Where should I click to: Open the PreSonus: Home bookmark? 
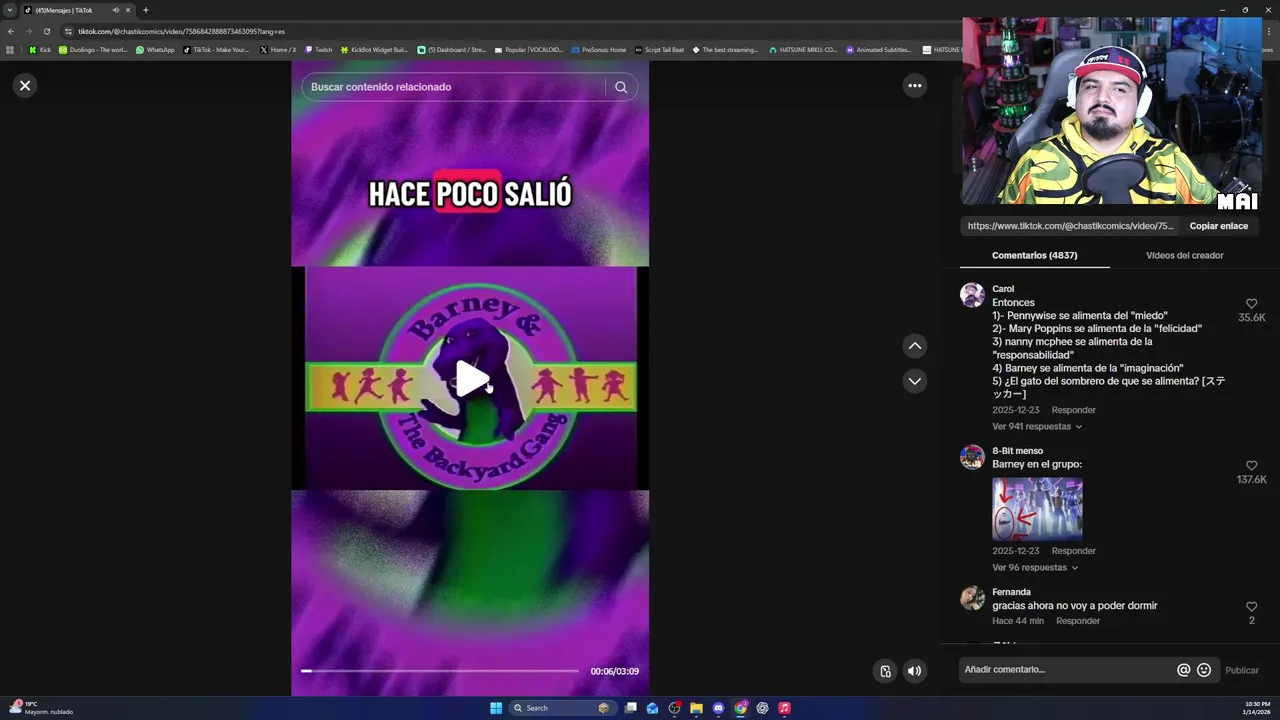(599, 49)
